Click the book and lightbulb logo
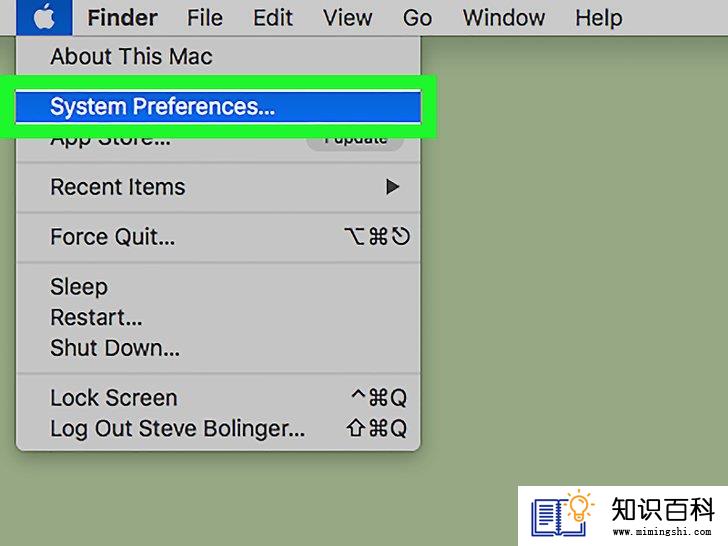This screenshot has height=546, width=728. 563,513
